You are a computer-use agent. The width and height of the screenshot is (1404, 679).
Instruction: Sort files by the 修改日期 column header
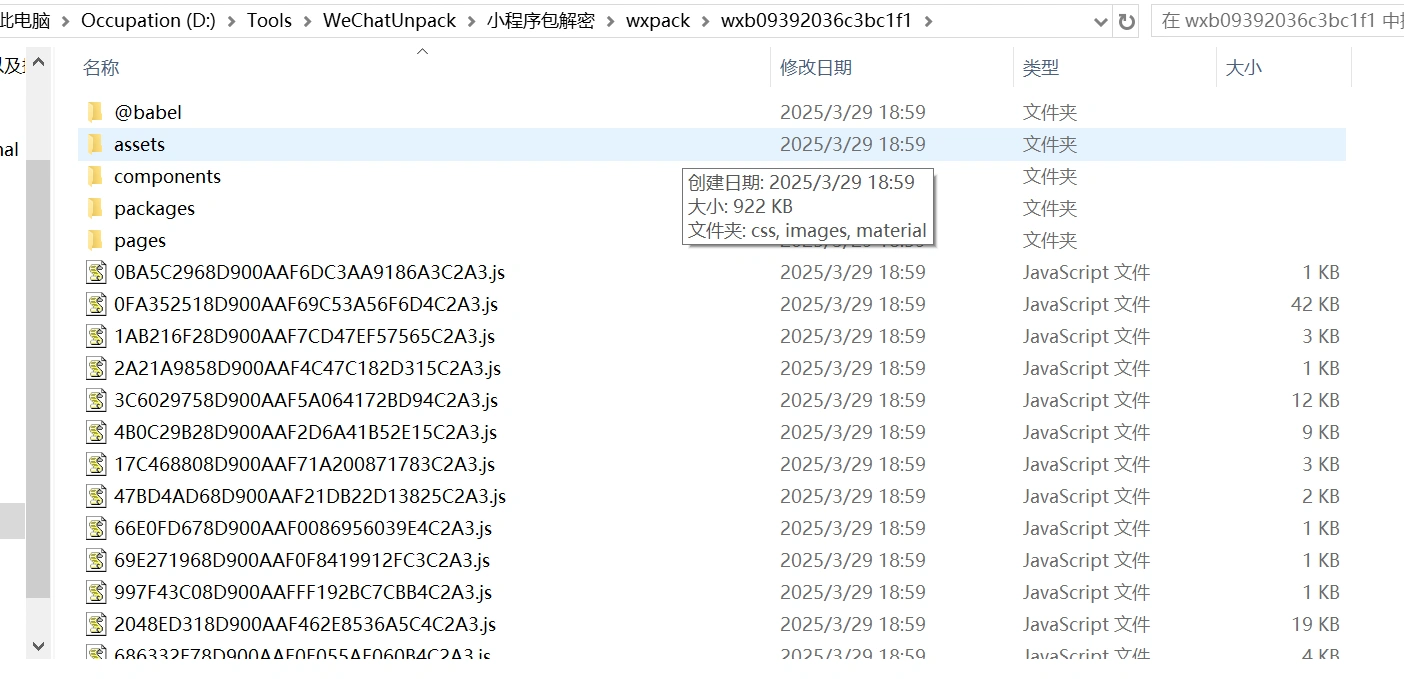point(816,68)
